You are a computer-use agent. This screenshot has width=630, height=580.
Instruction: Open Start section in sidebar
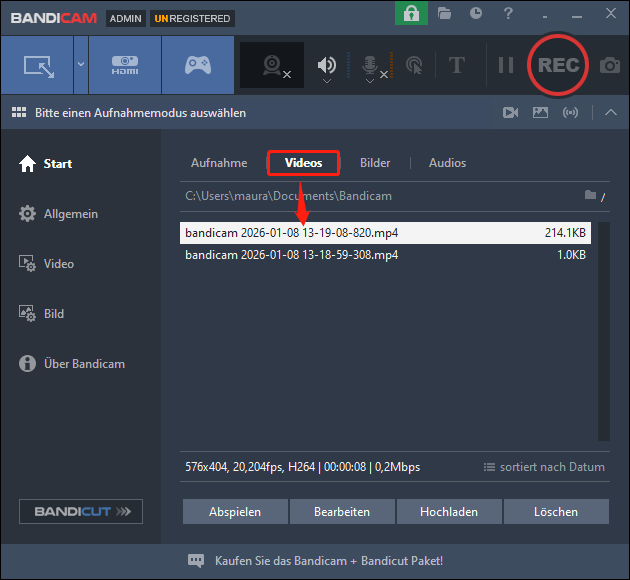click(x=45, y=163)
